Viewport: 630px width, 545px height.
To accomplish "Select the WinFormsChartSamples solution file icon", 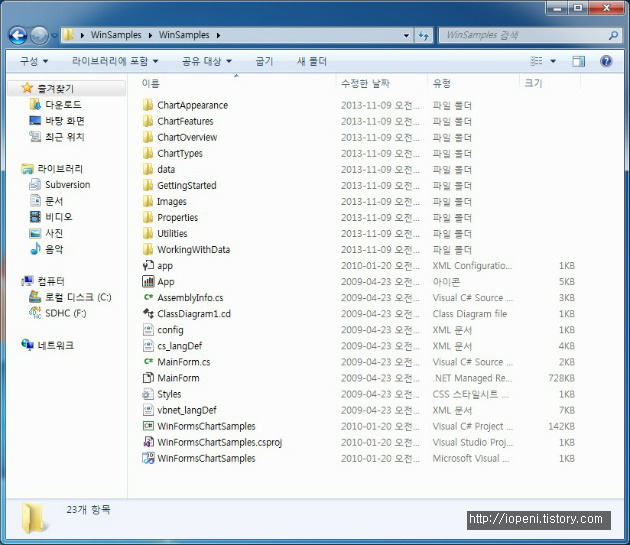I will (148, 458).
